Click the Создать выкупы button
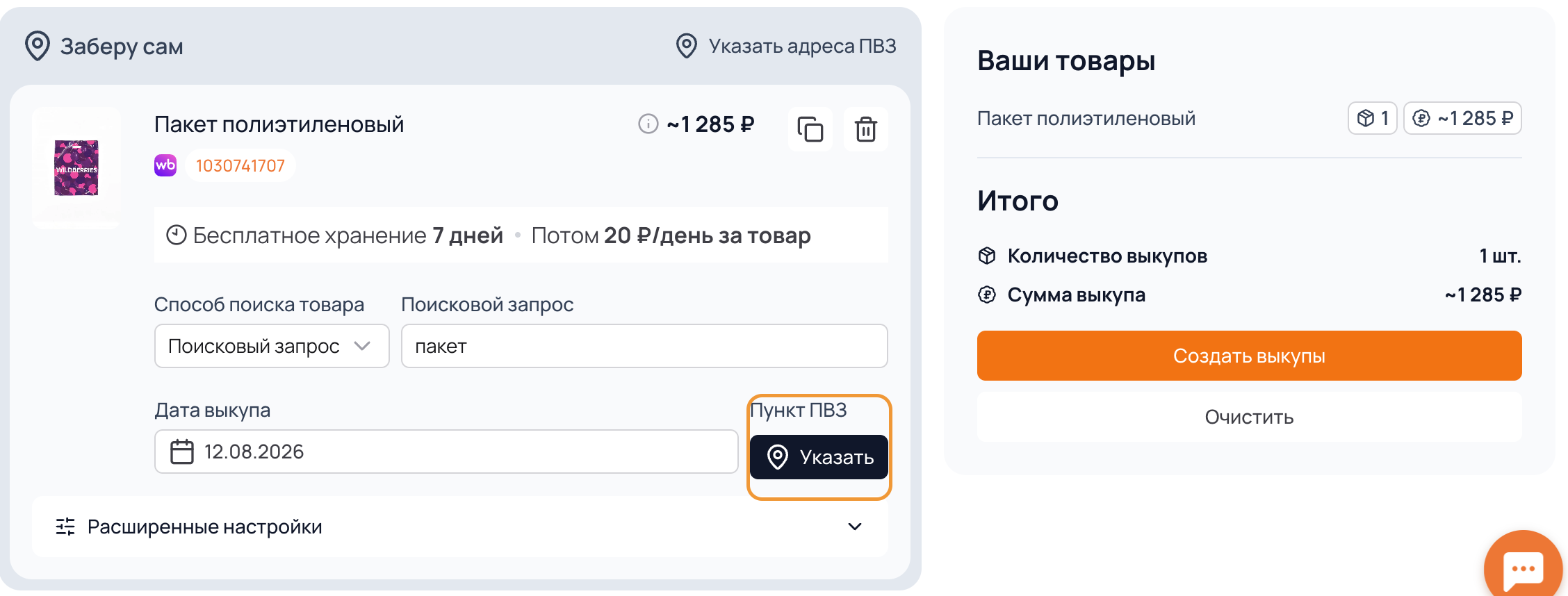Image resolution: width=1568 pixels, height=596 pixels. click(1249, 356)
